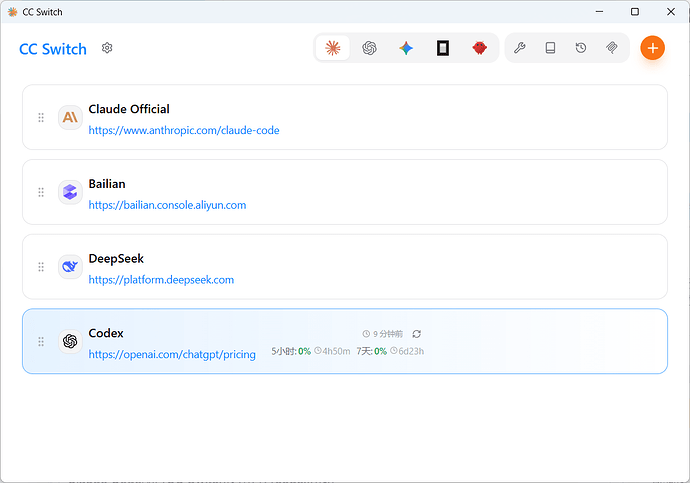Open the platform.deepseek.com link
690x483 pixels.
[161, 280]
